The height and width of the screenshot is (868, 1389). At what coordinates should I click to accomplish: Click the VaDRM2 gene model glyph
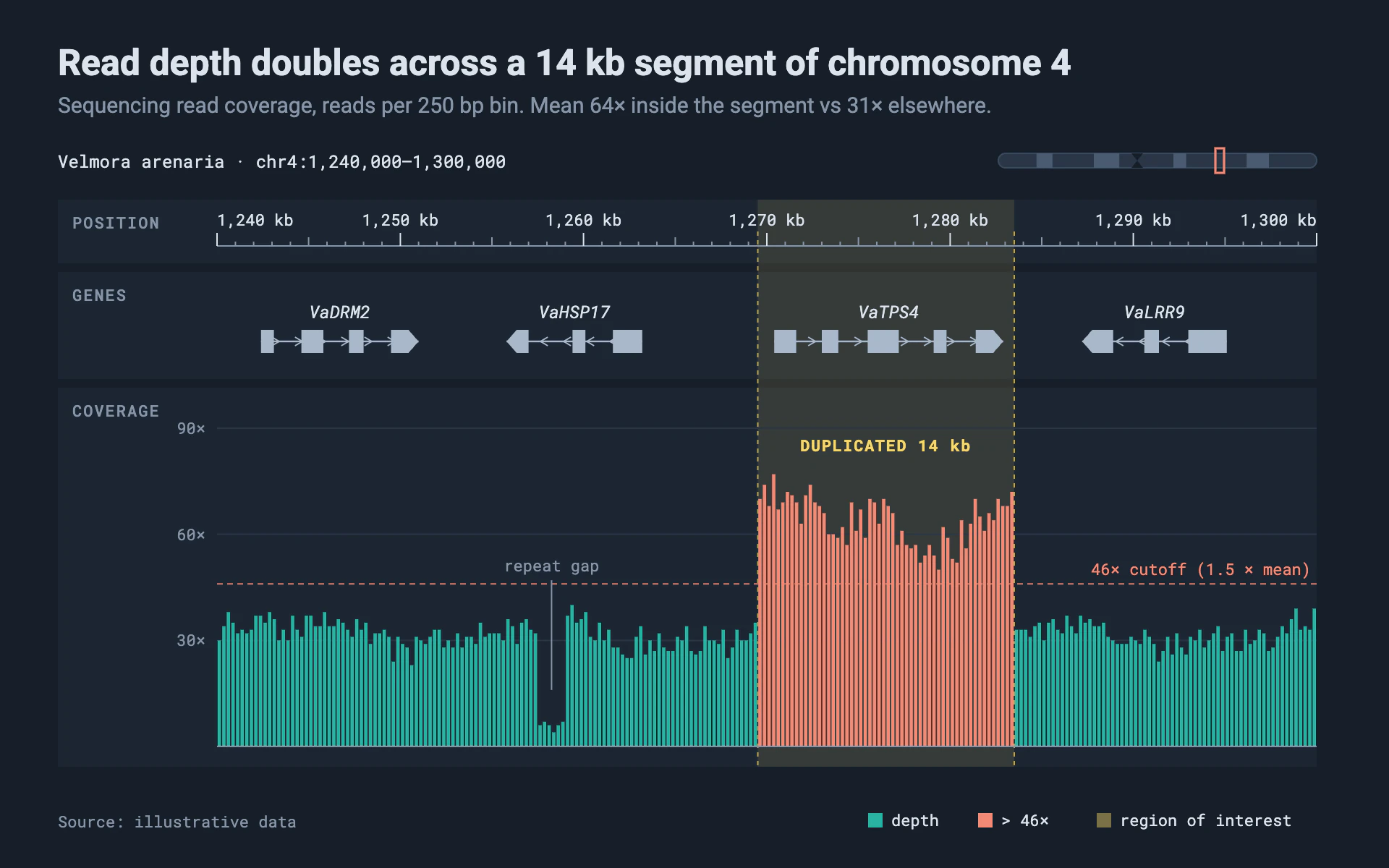click(340, 341)
